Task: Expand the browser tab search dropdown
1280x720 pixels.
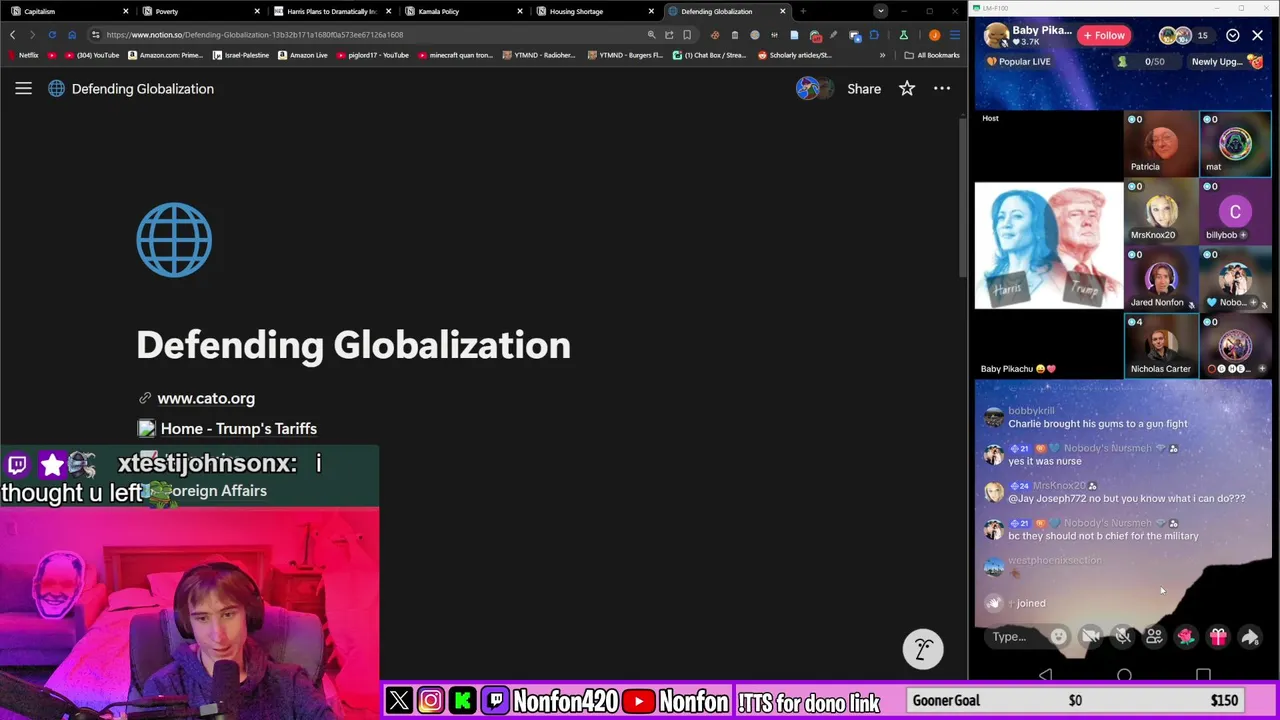Action: (880, 11)
